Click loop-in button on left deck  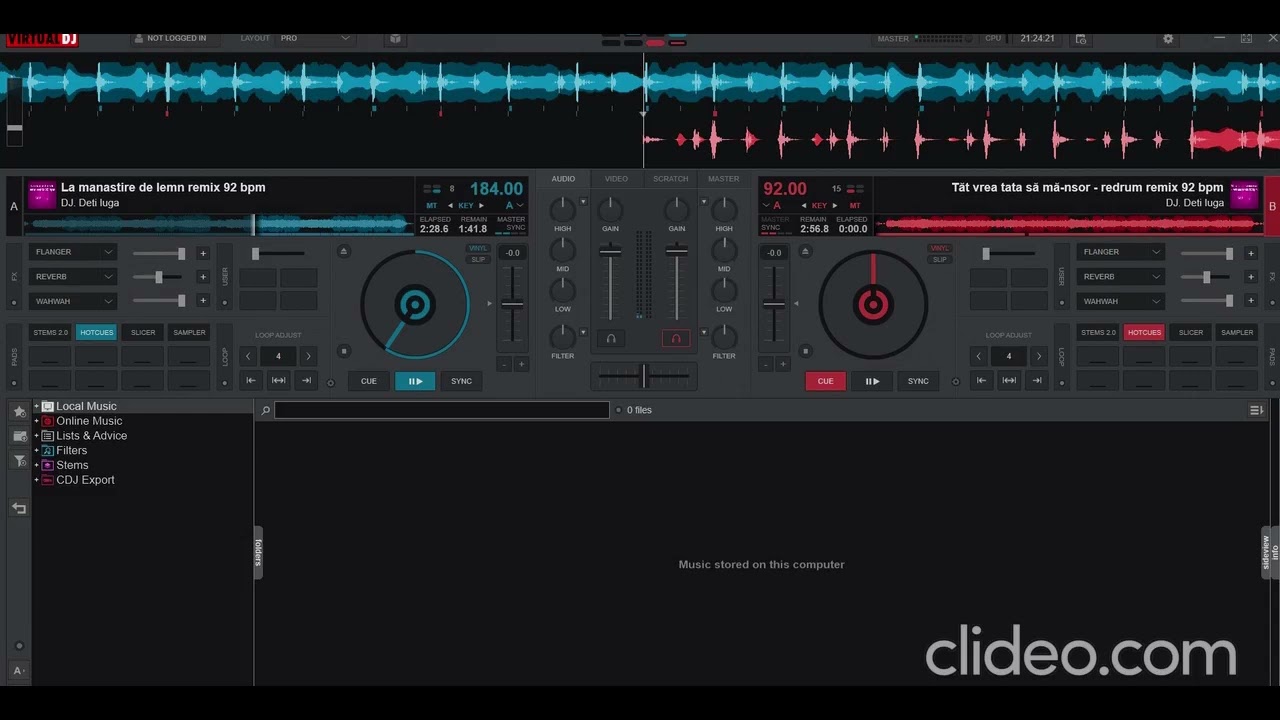pos(251,380)
